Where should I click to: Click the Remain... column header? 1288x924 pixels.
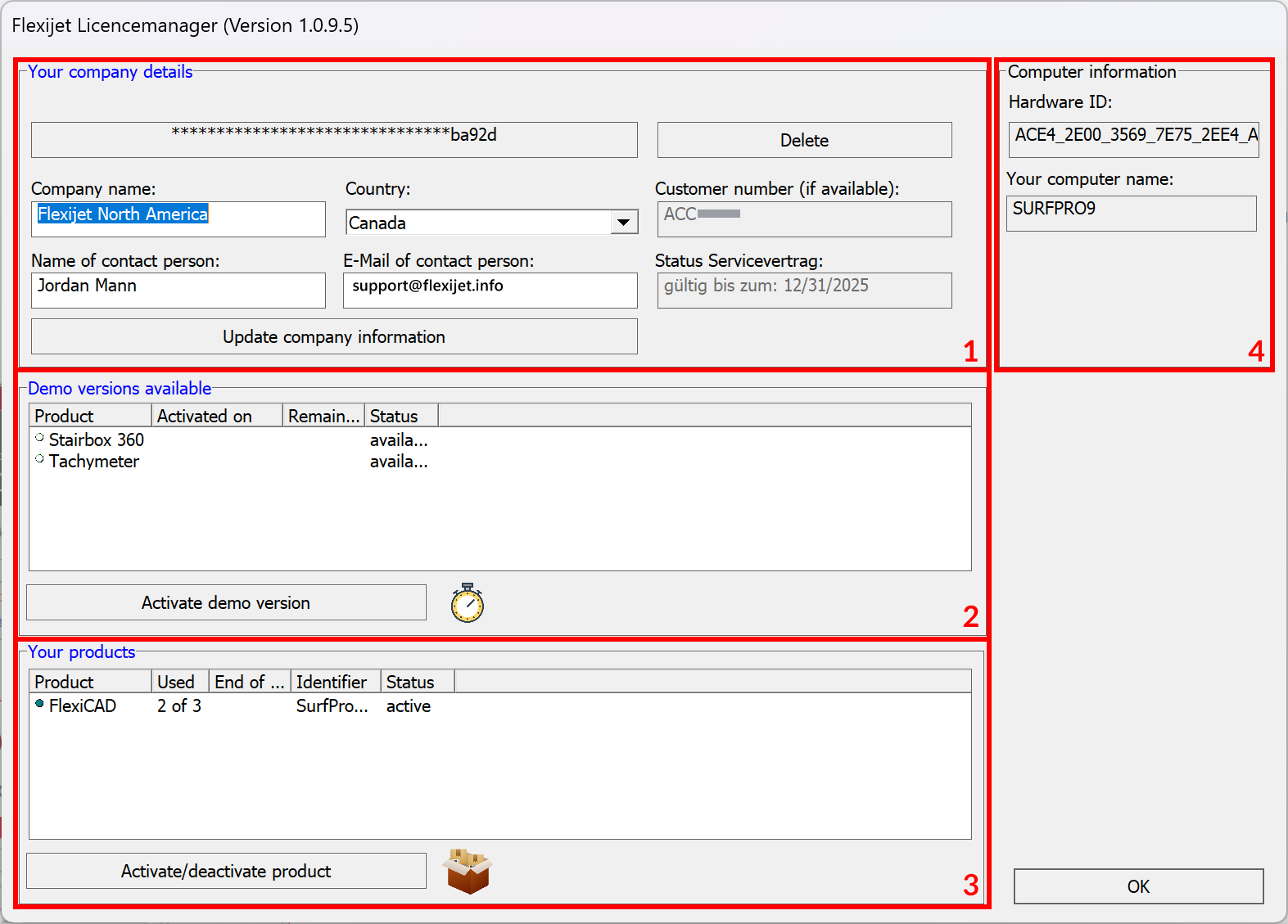click(x=323, y=416)
